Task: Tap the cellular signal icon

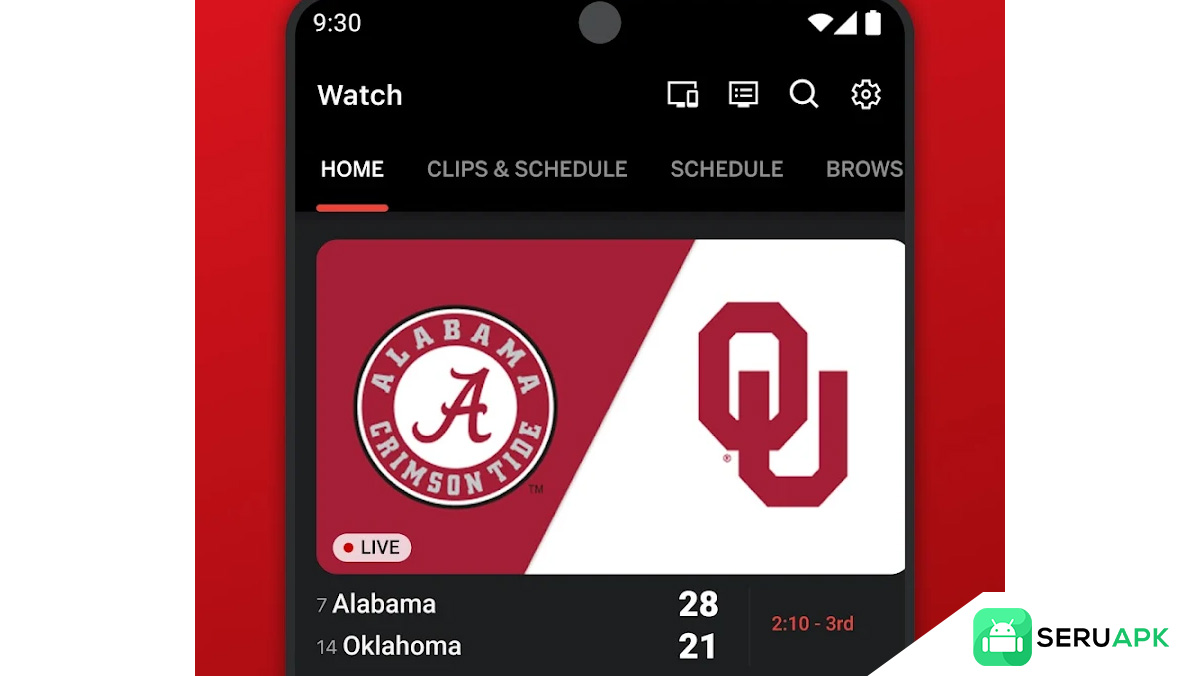Action: click(846, 22)
